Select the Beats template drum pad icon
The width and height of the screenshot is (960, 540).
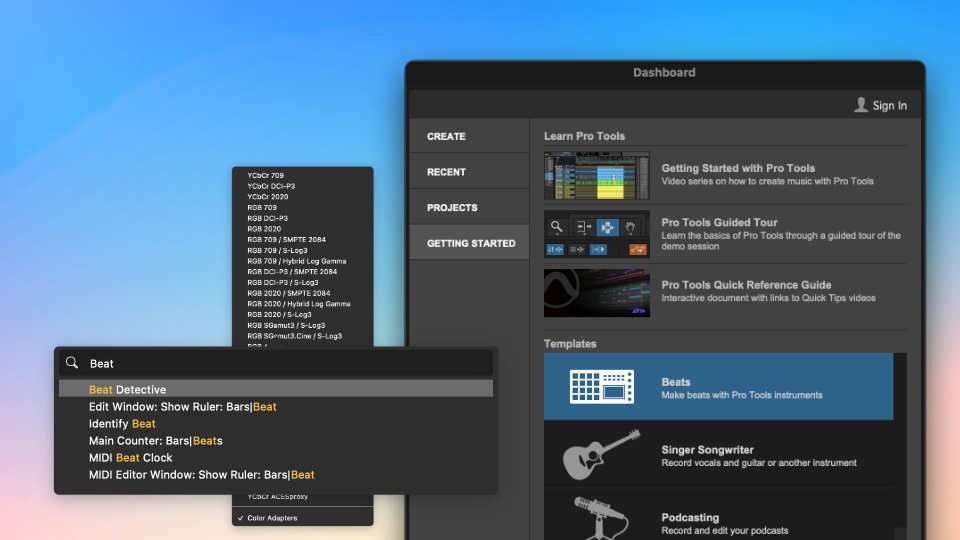(x=601, y=386)
